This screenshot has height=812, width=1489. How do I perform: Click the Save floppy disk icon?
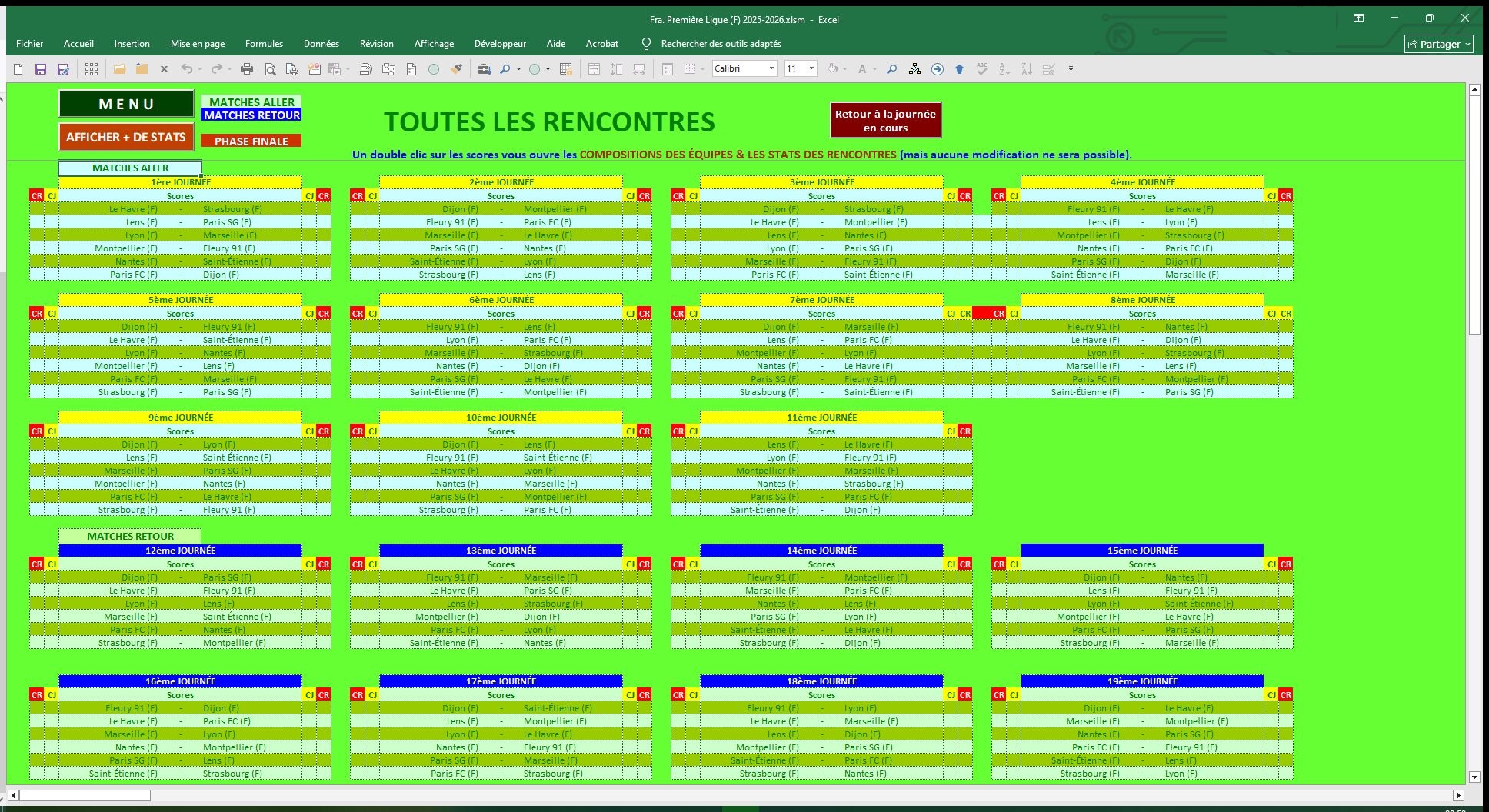tap(41, 69)
